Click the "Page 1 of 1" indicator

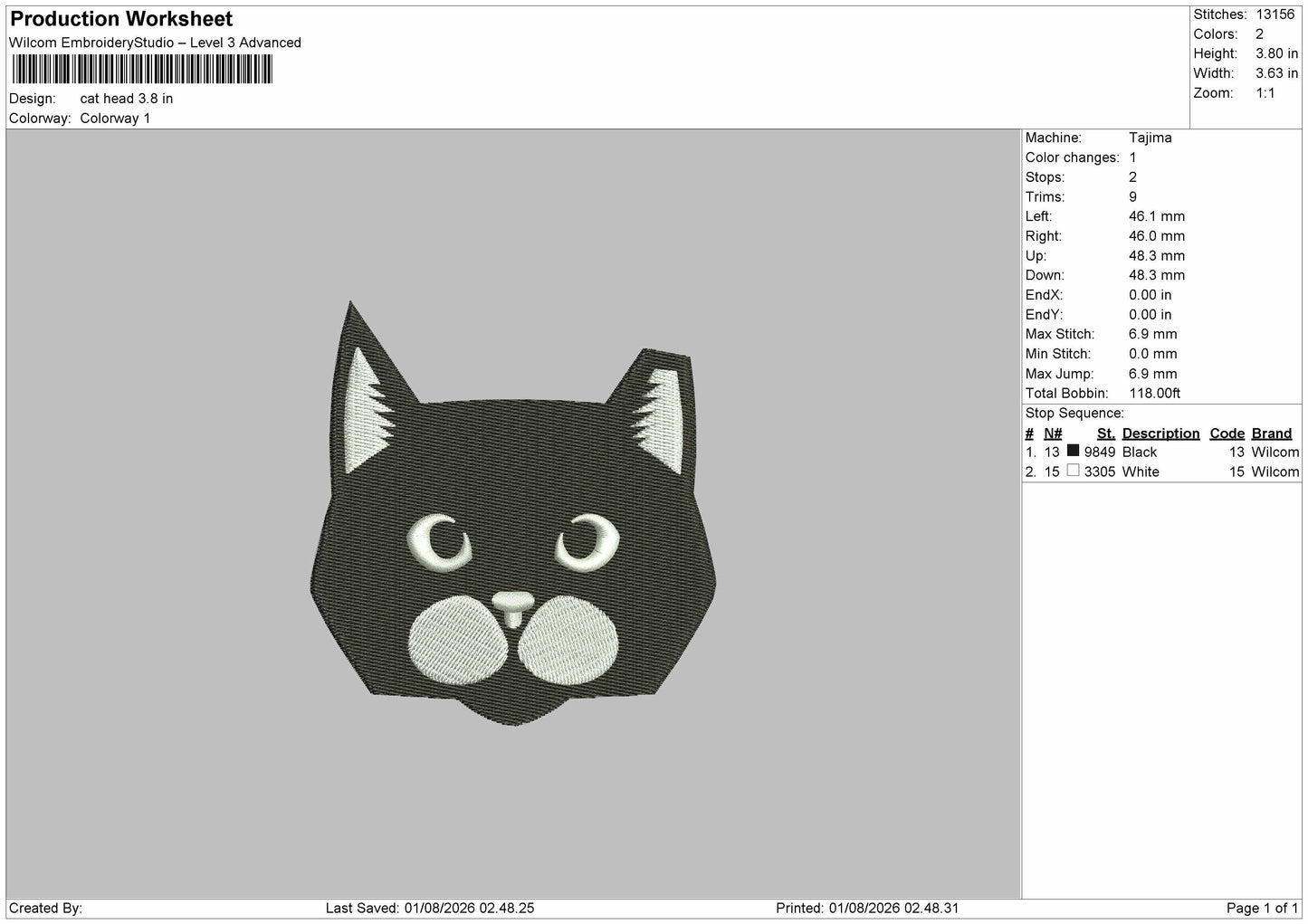click(x=1263, y=909)
